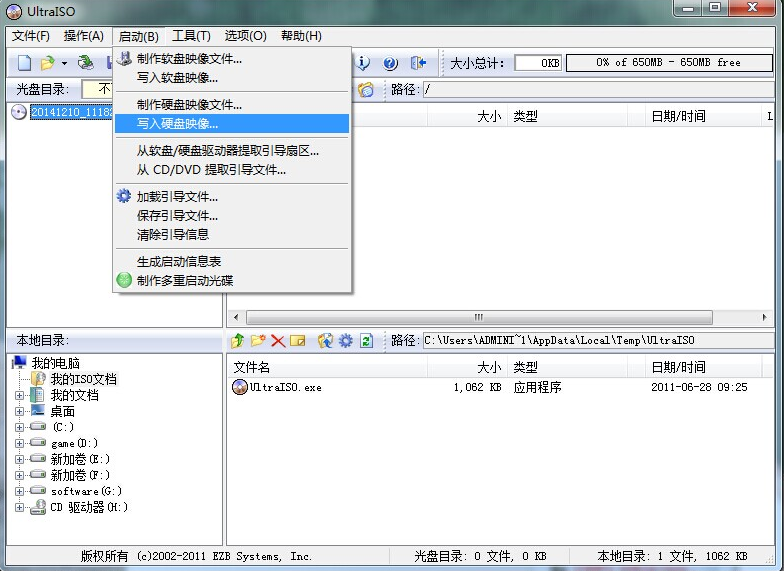The image size is (784, 571).
Task: Click the right arrow of horizontal scrollbar
Action: tap(764, 318)
